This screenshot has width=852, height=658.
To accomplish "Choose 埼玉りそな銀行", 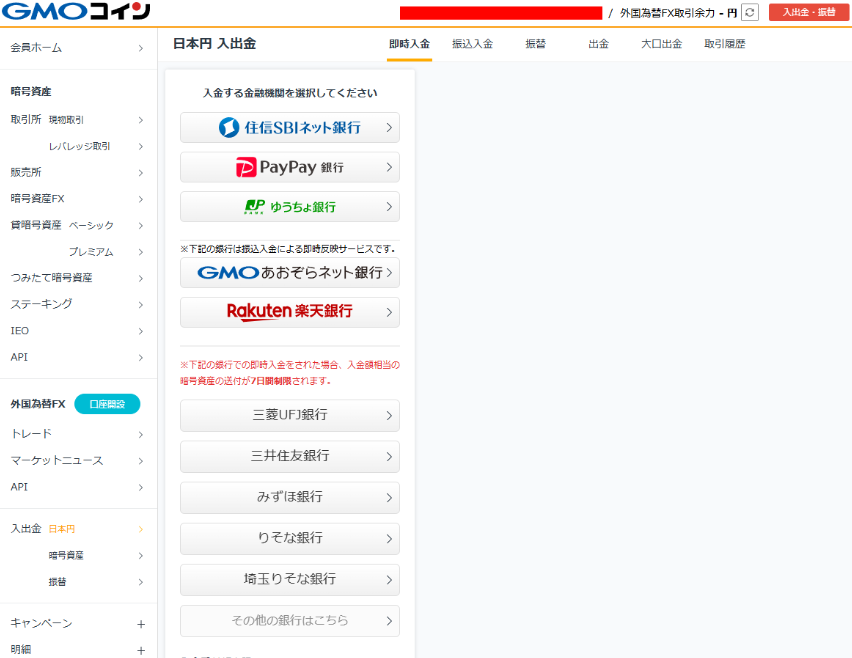I will [290, 580].
